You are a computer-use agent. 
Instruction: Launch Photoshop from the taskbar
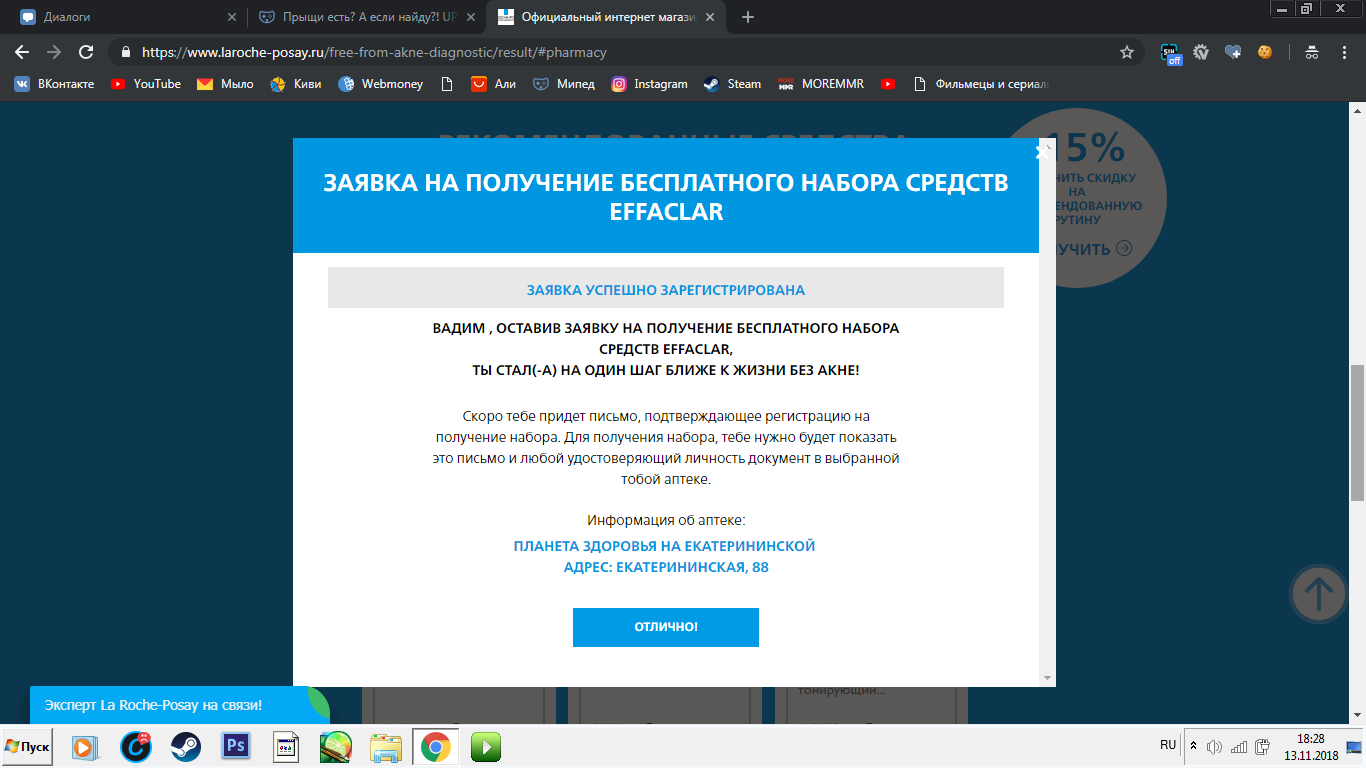(236, 746)
